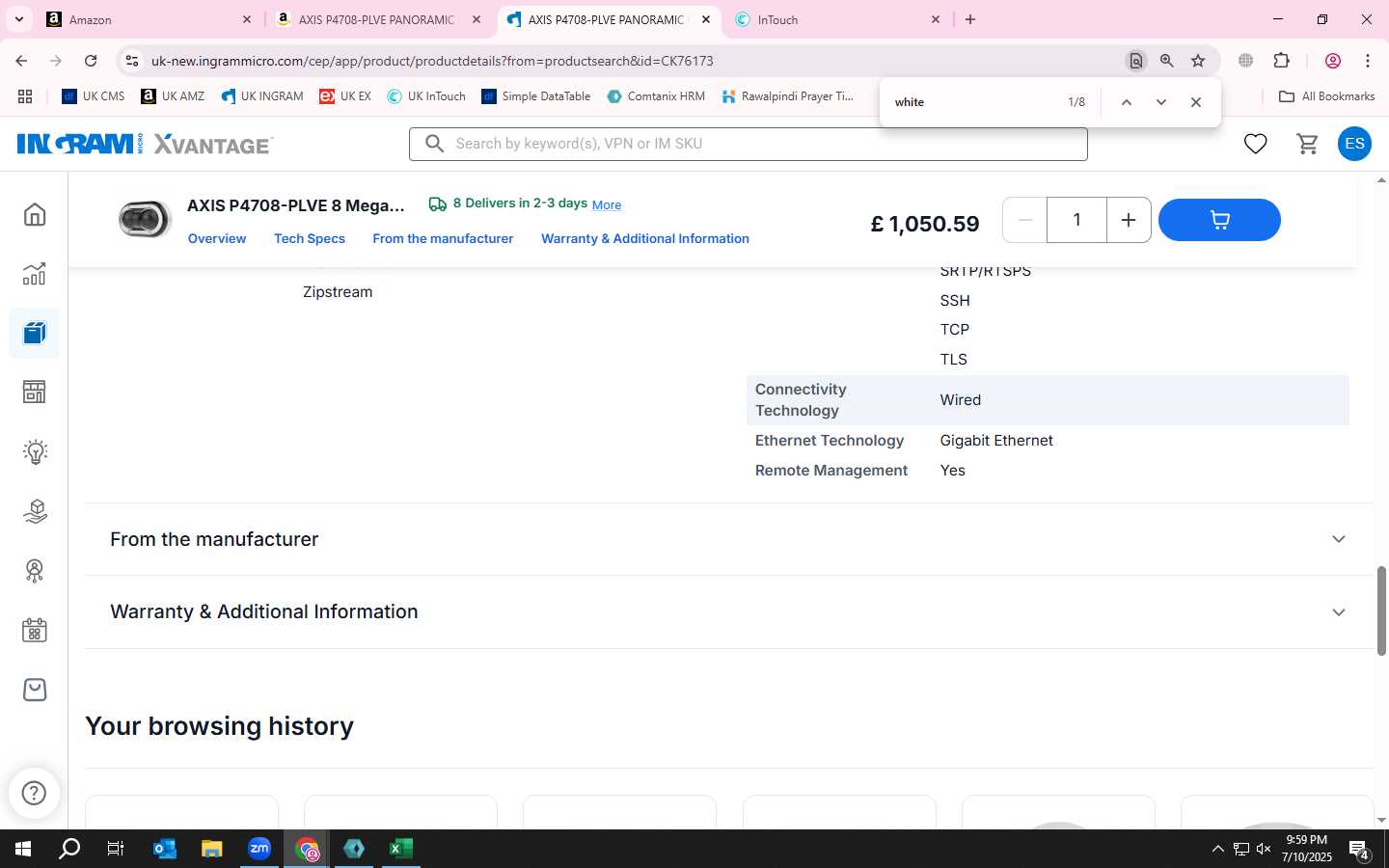Expand the From the manufacturer section
The width and height of the screenshot is (1389, 868).
[728, 539]
